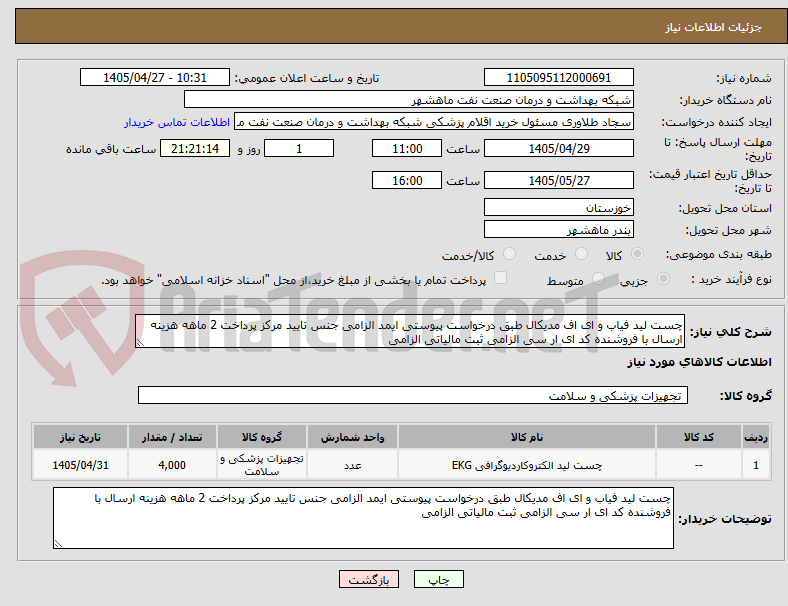
Task: Click the توضیحات خریدار textarea
Action: [363, 518]
